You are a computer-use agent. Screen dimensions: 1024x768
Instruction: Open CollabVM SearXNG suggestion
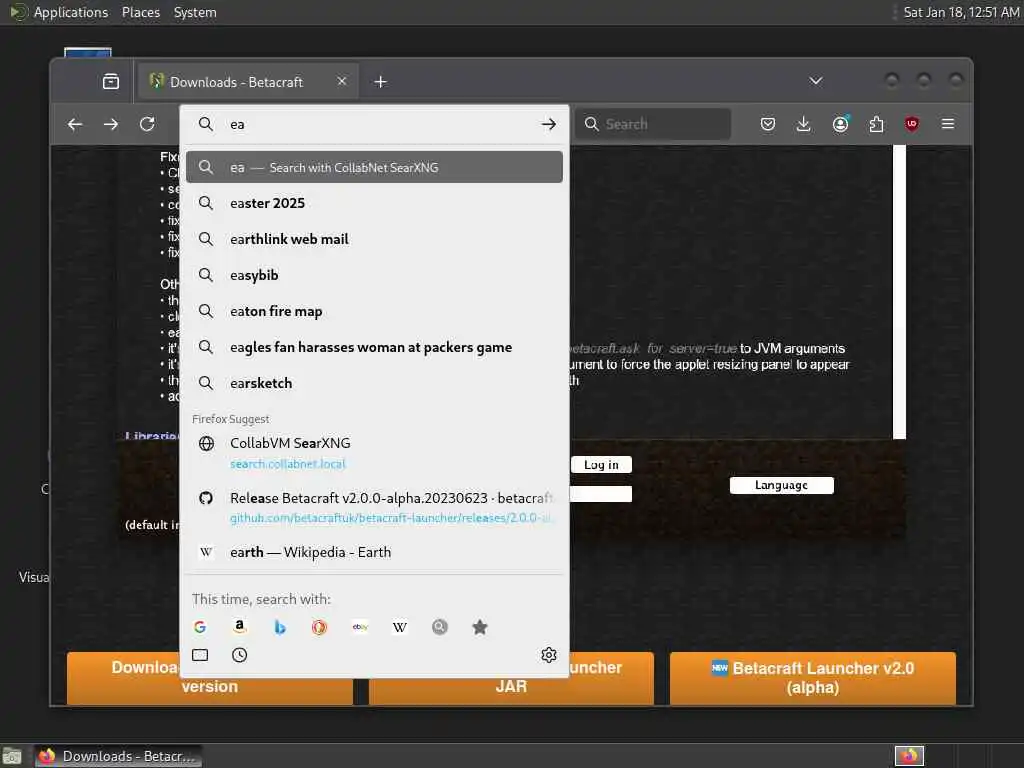[374, 453]
